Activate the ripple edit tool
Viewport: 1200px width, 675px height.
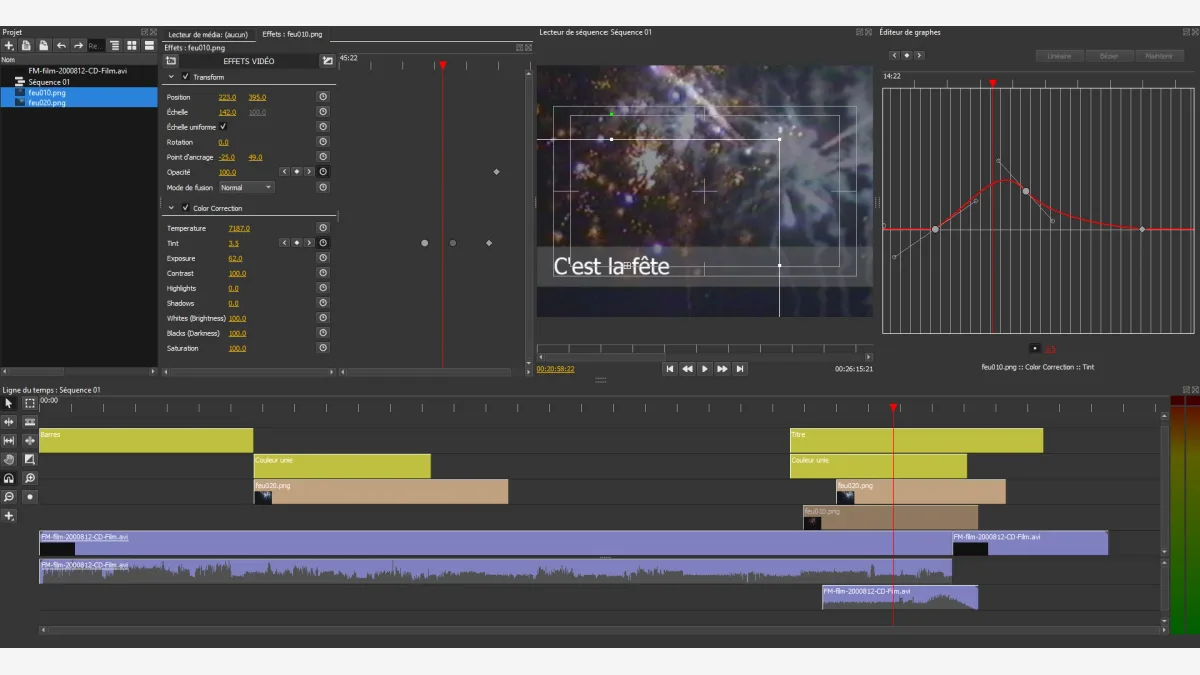point(9,422)
